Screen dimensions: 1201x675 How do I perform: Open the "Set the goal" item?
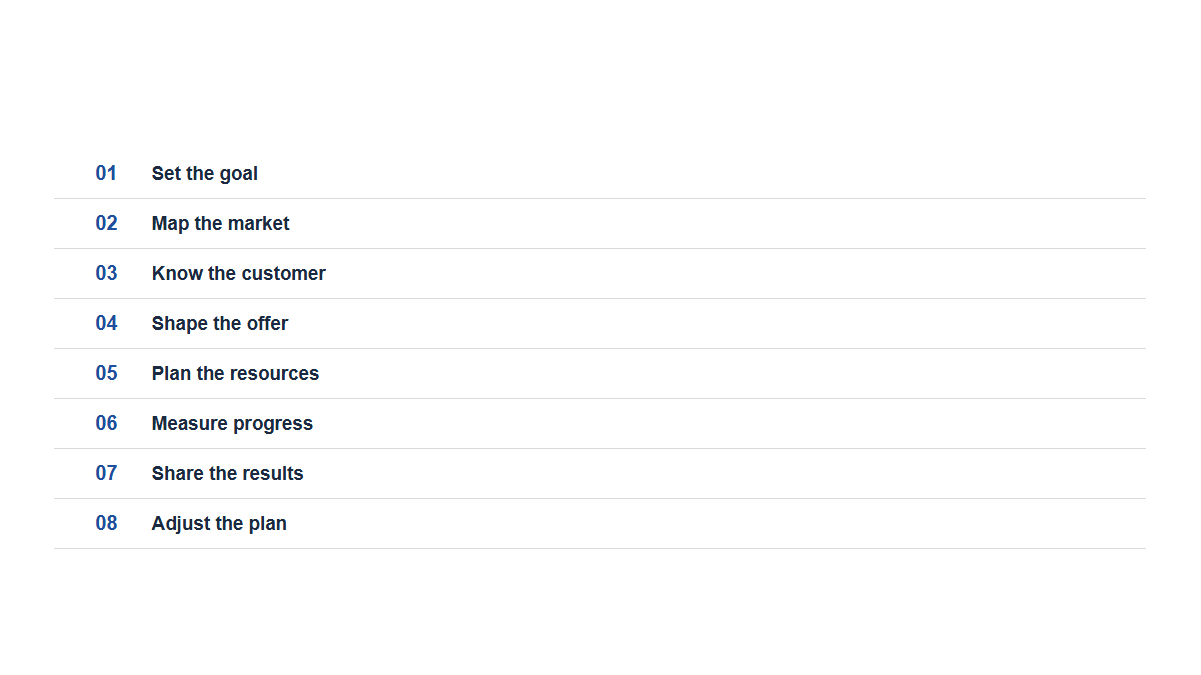[x=600, y=174]
